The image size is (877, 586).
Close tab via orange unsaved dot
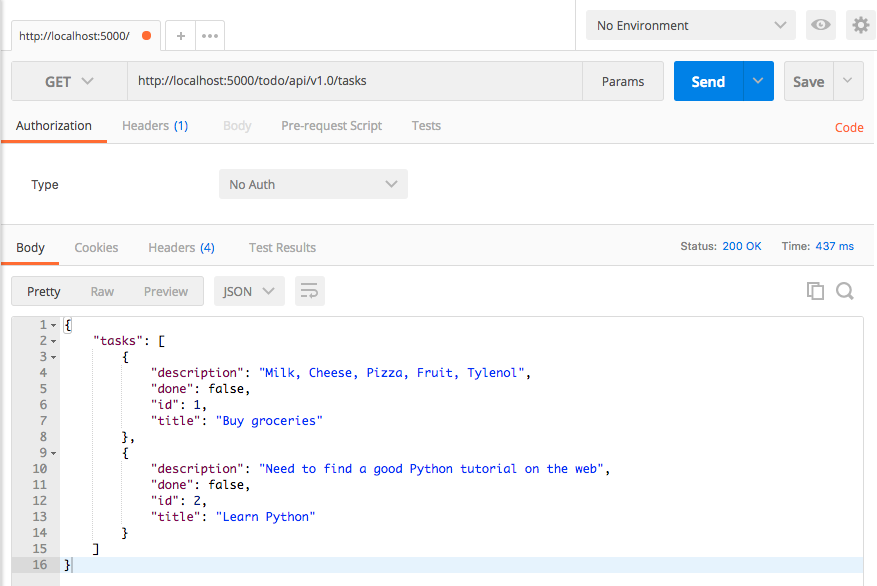click(x=147, y=36)
